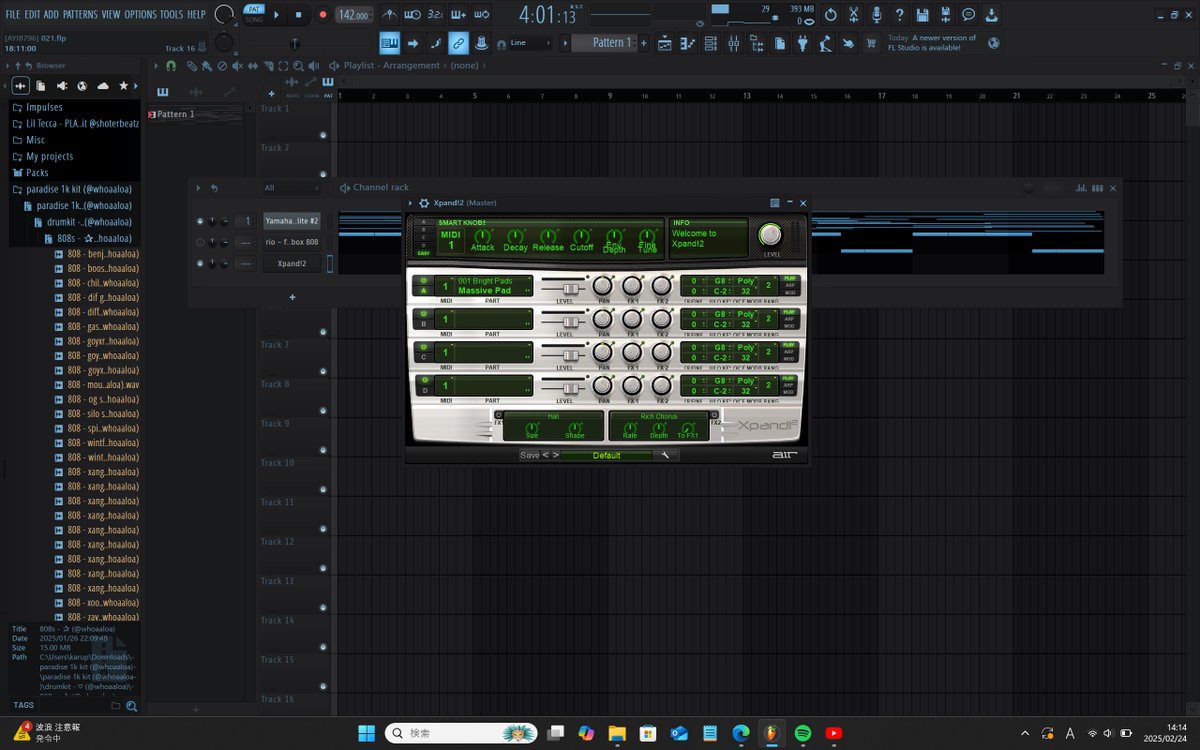
Task: Toggle the playlist magnet snap icon
Action: pyautogui.click(x=171, y=65)
